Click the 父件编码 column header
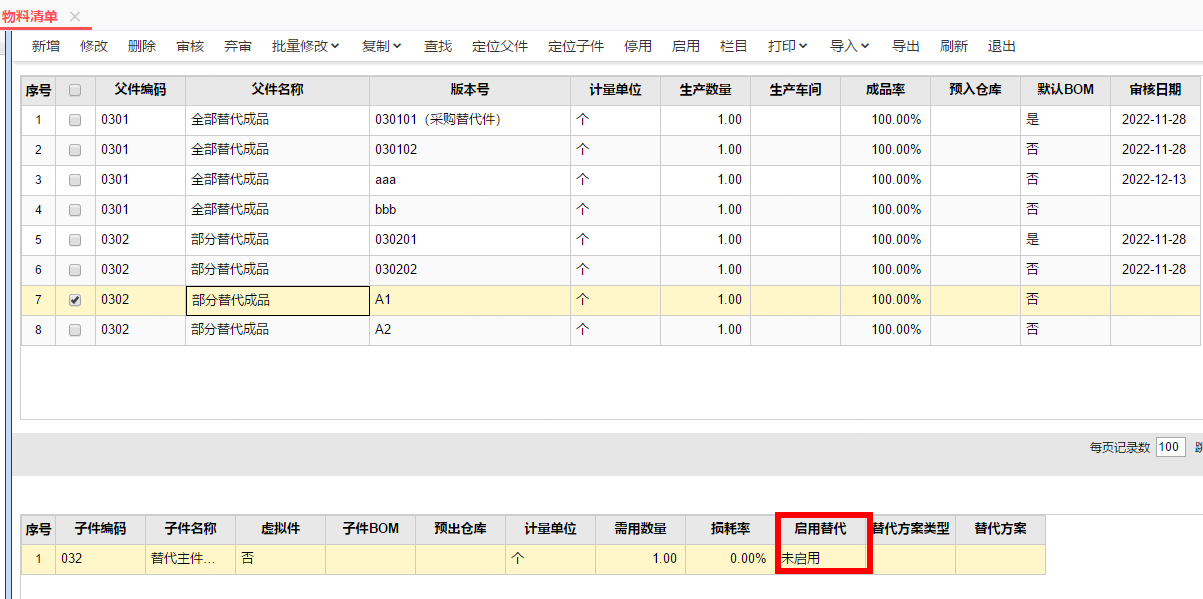Screen dimensions: 1203x599 [140, 90]
